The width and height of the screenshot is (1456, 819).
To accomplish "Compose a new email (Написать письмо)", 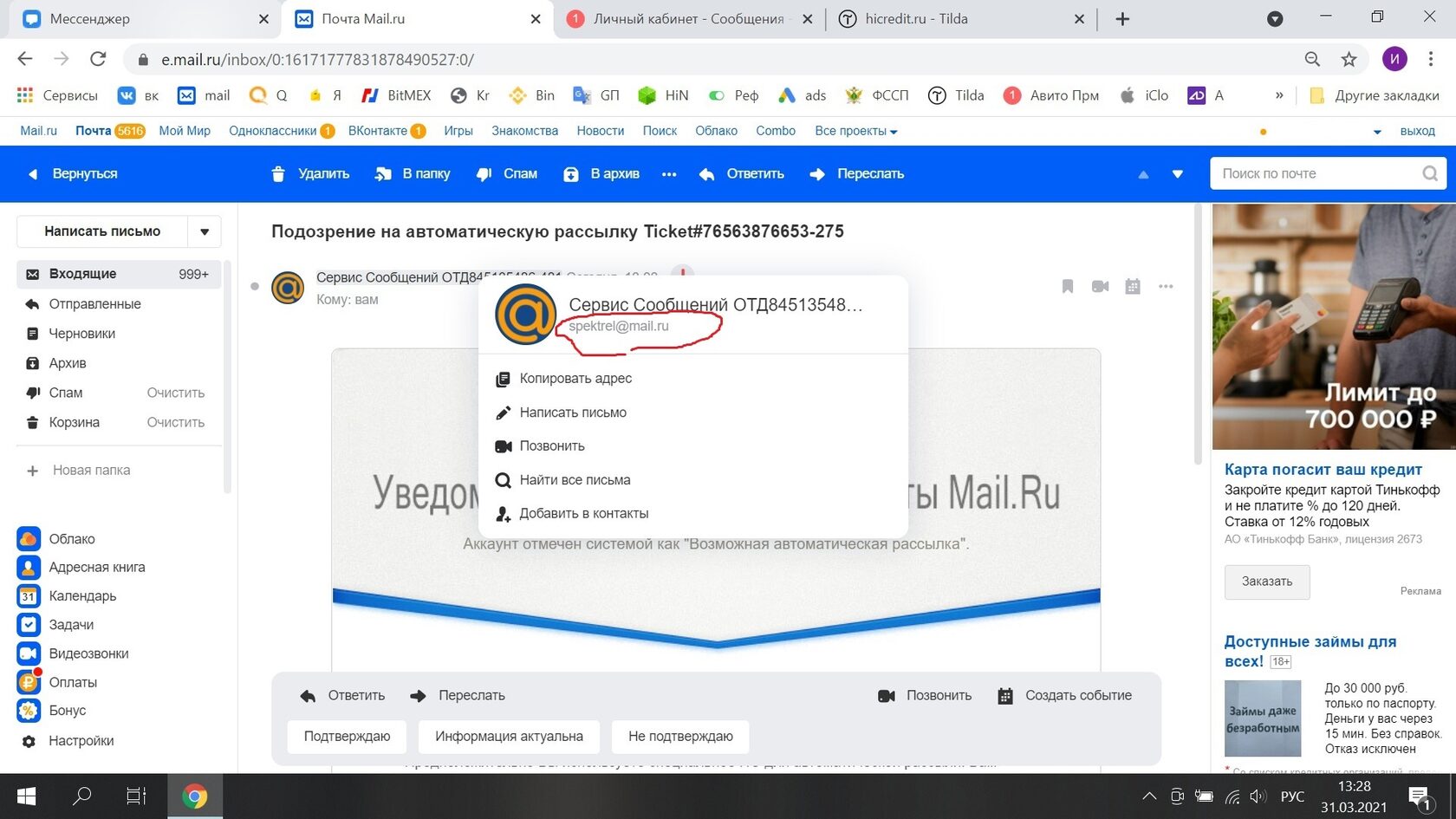I will pos(102,231).
